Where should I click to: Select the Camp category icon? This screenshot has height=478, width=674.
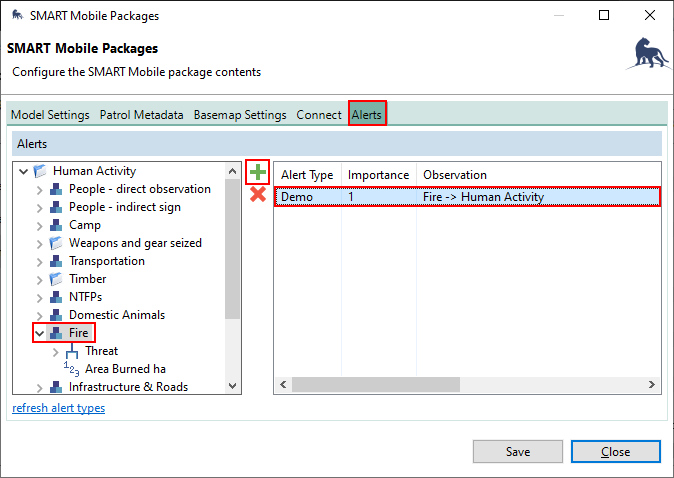[x=56, y=225]
